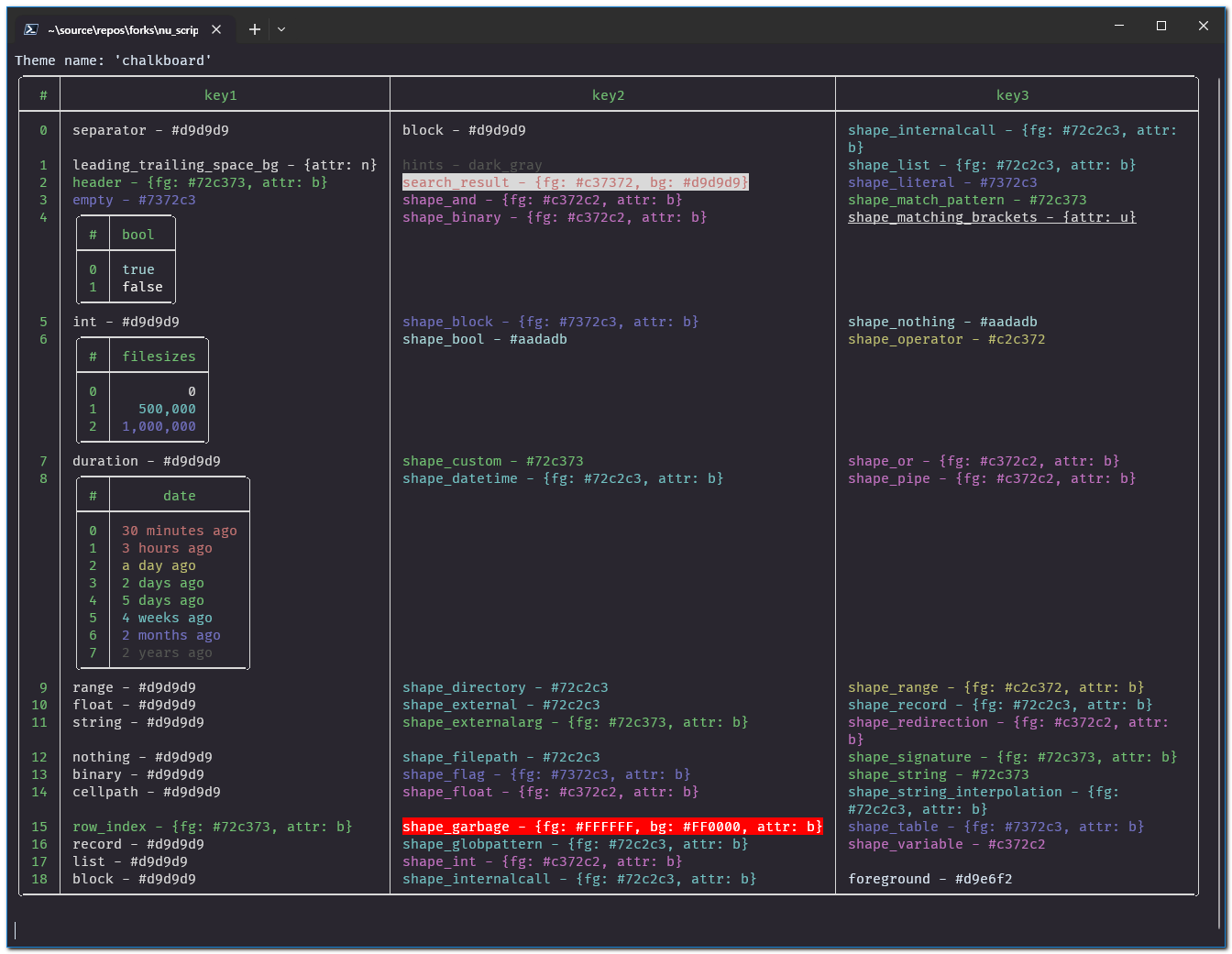Viewport: 1232px width, 954px height.
Task: Click the '1,000,000' filesize value
Action: (x=159, y=426)
